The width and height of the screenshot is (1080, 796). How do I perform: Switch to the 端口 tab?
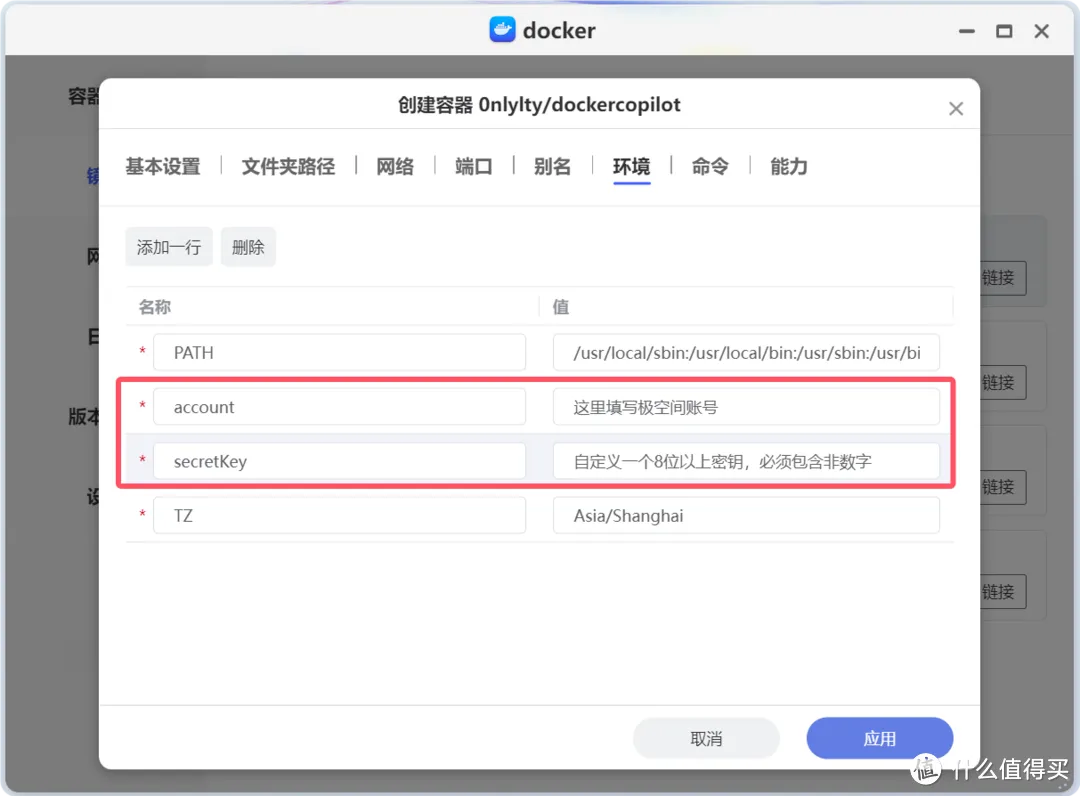point(473,167)
